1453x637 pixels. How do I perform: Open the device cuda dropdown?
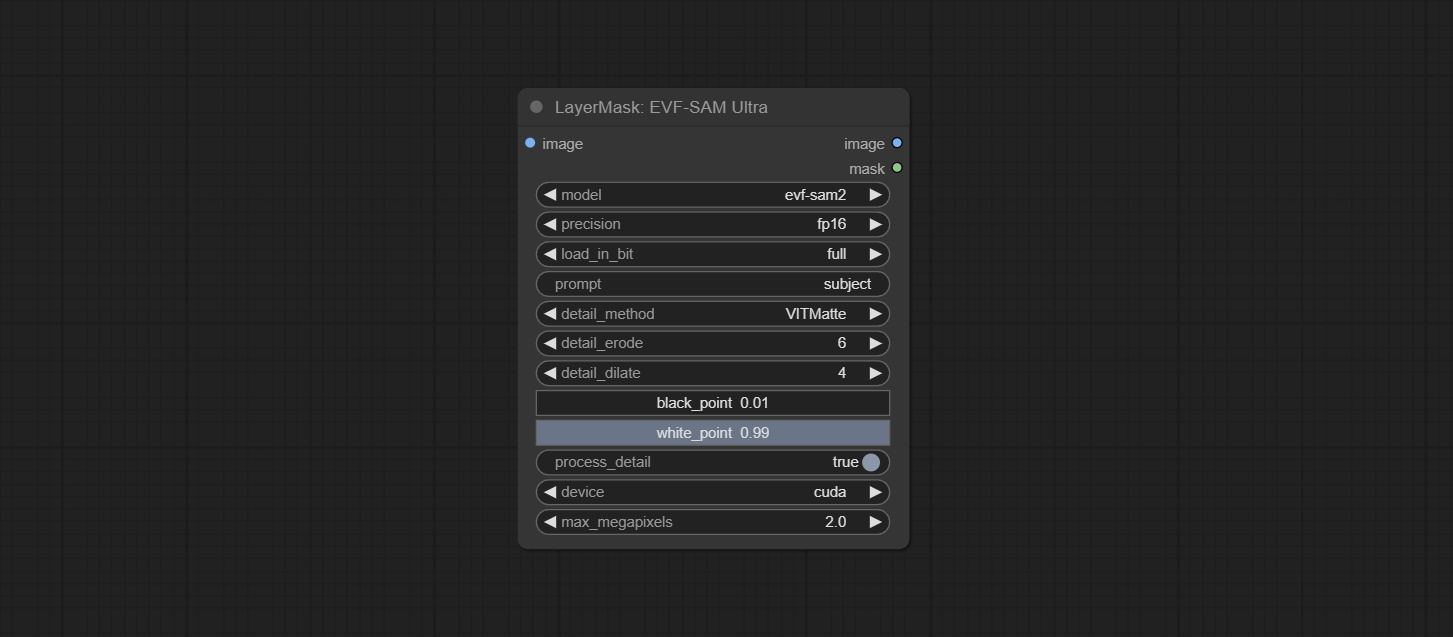point(712,492)
